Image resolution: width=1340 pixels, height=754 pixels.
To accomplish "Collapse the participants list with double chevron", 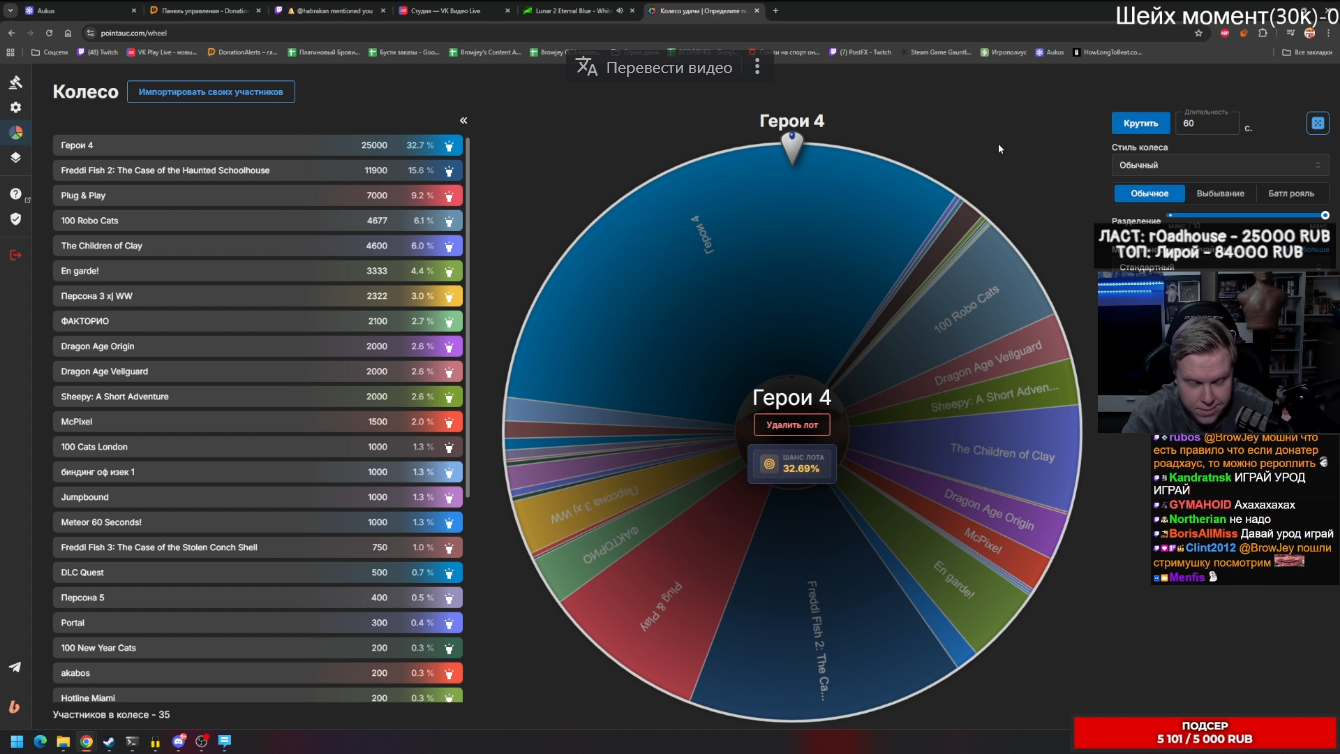I will tap(463, 120).
